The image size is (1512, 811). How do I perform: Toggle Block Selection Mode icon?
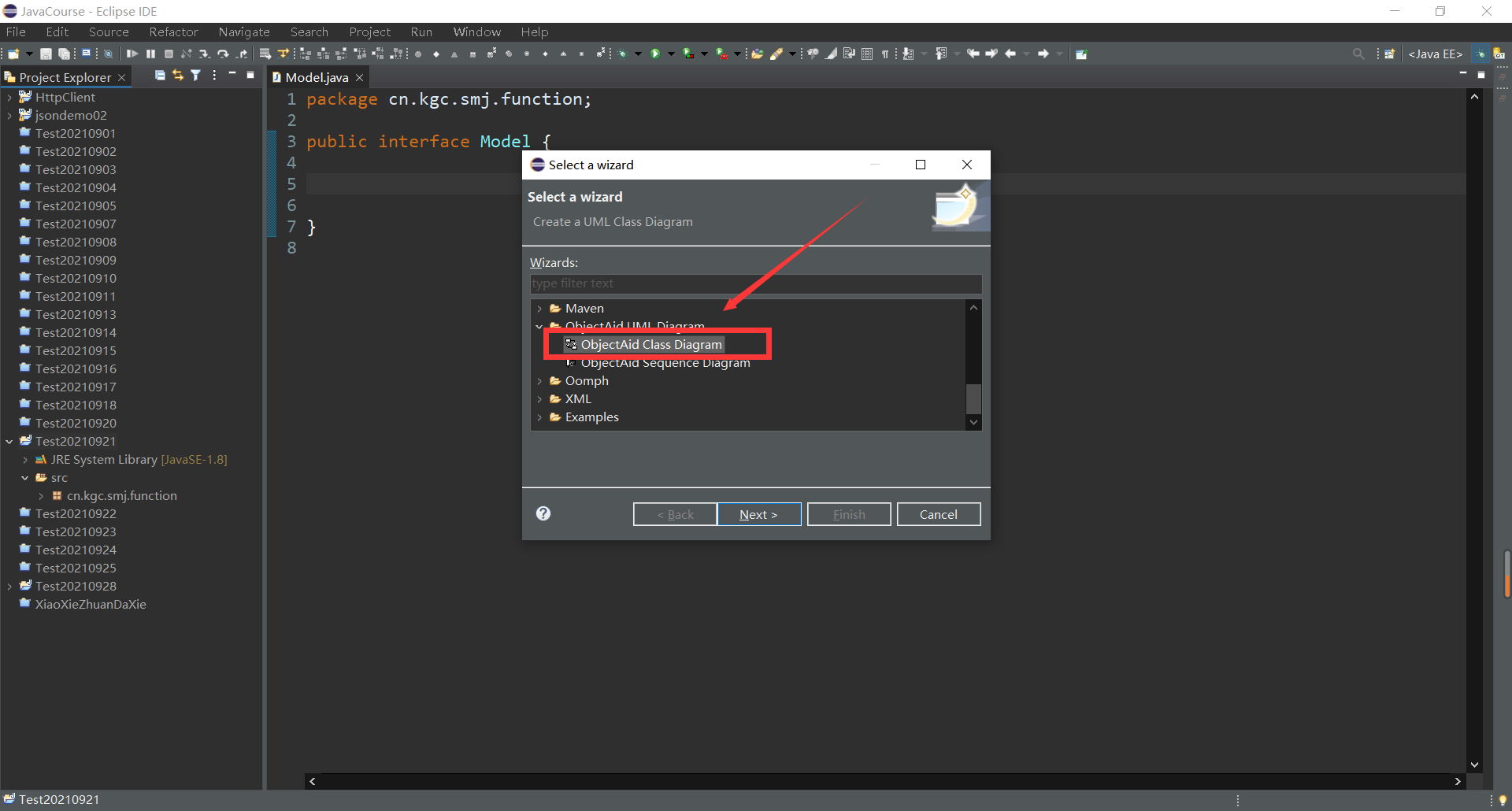pyautogui.click(x=867, y=54)
